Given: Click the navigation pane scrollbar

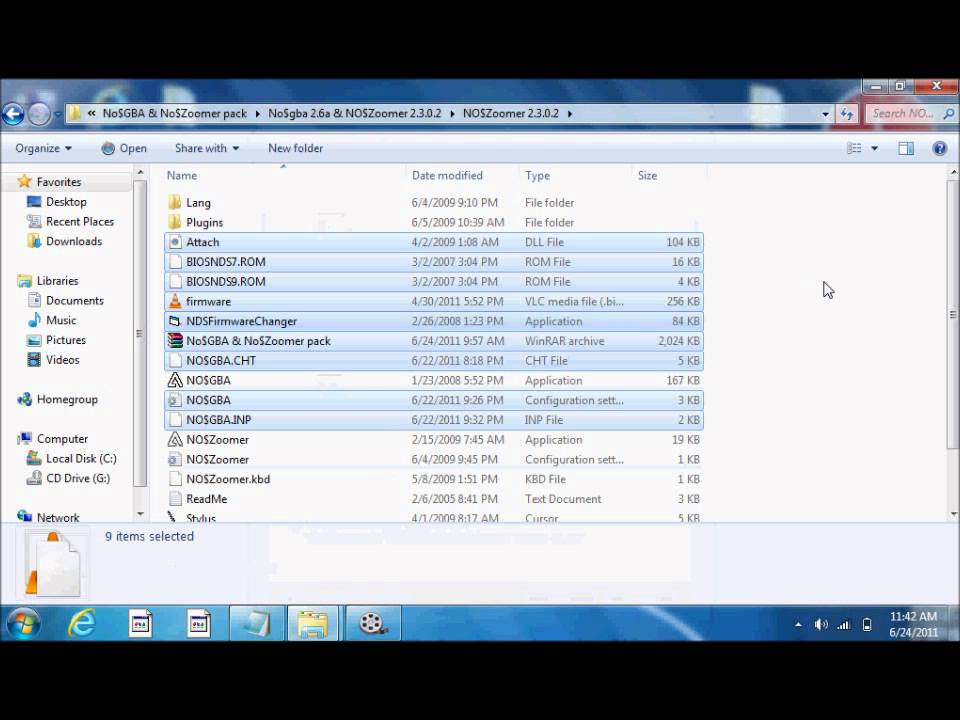Looking at the screenshot, I should pyautogui.click(x=140, y=334).
